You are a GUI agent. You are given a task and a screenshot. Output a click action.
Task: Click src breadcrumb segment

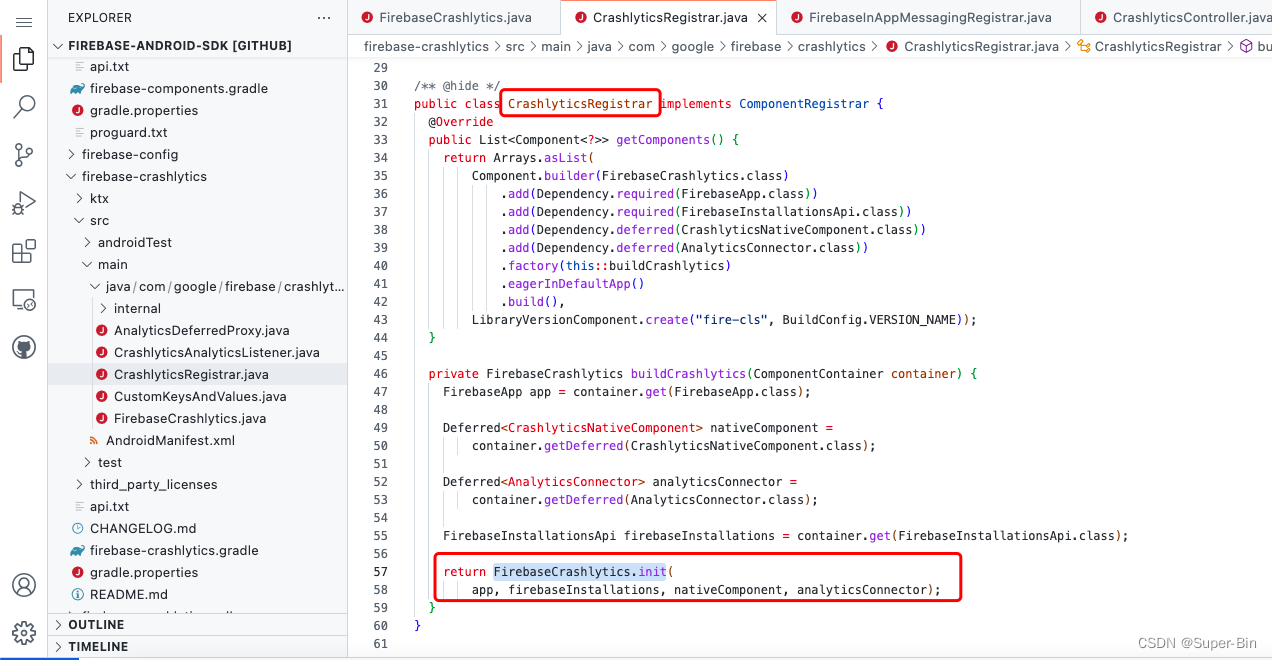[x=515, y=46]
